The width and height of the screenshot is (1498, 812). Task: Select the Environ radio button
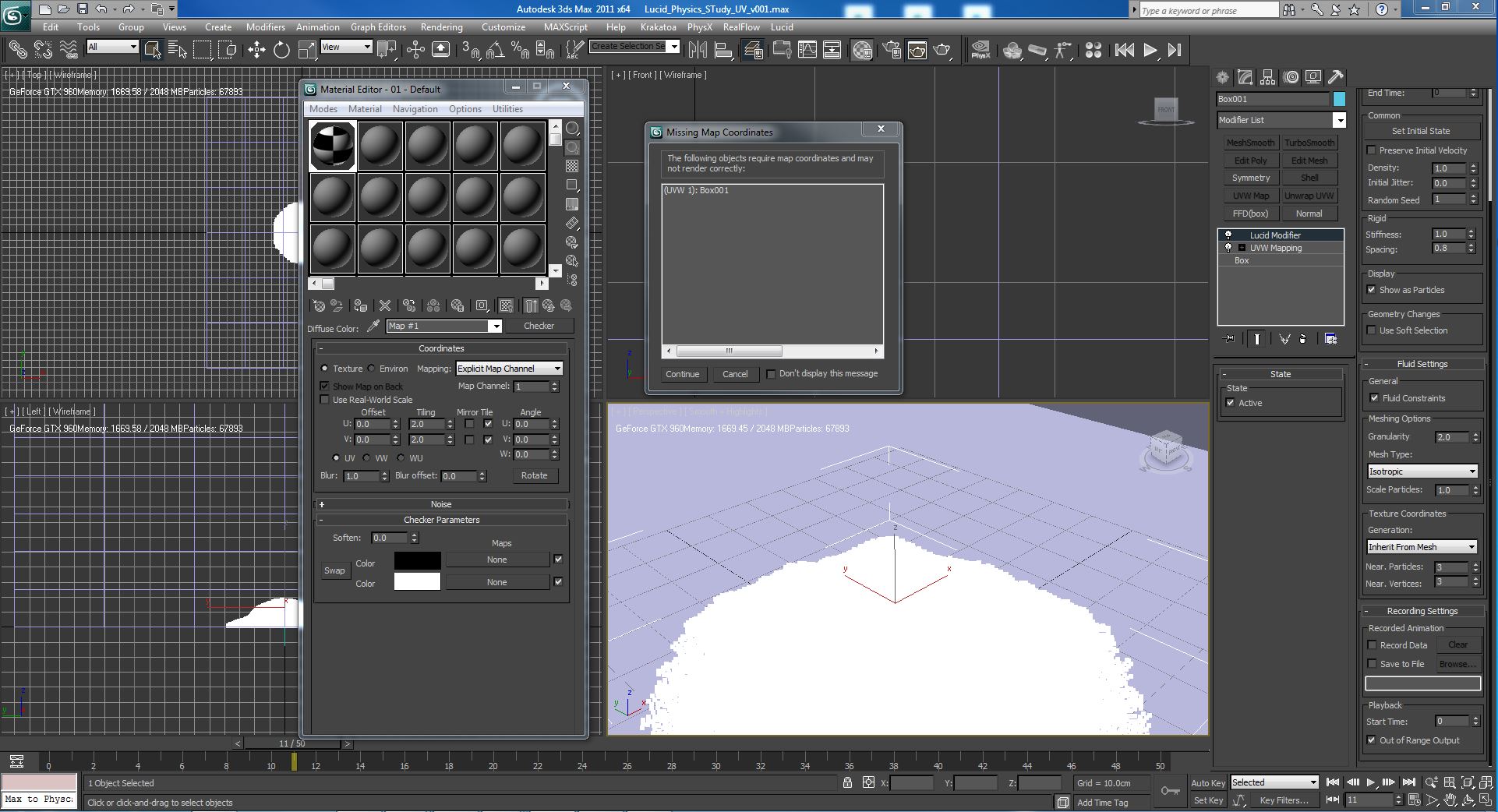click(372, 369)
